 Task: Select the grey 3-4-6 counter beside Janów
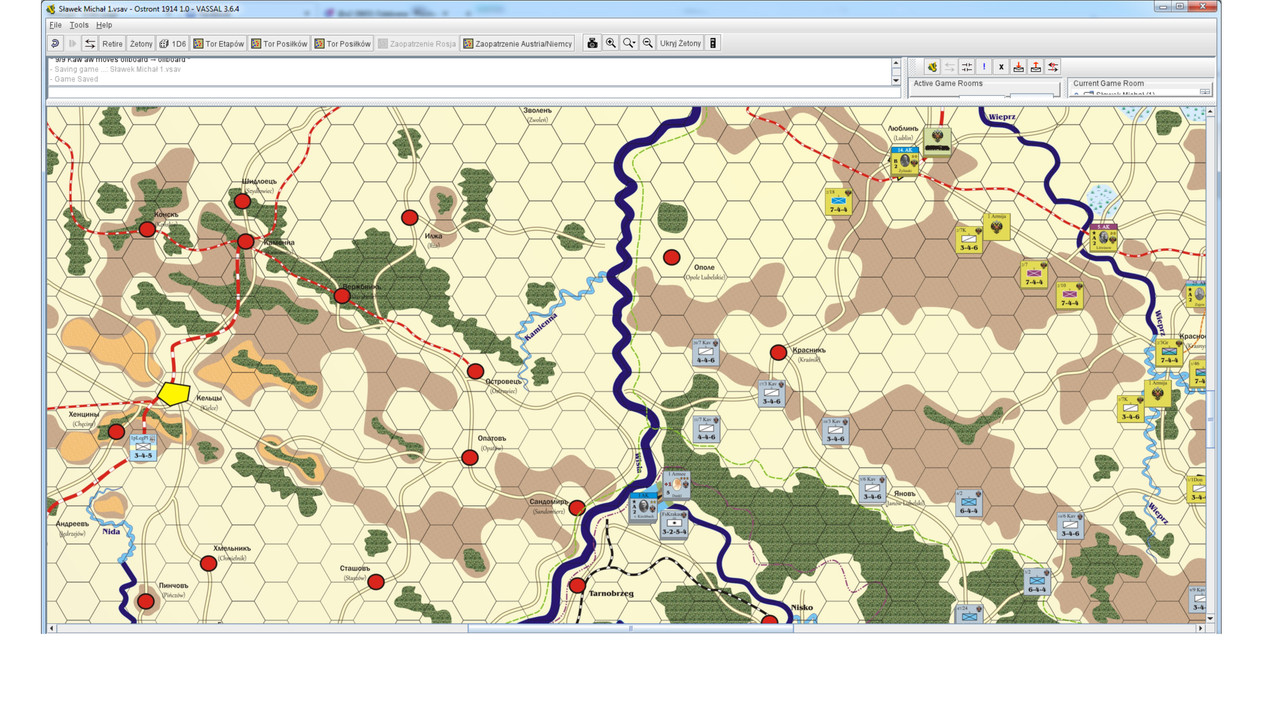click(x=872, y=489)
